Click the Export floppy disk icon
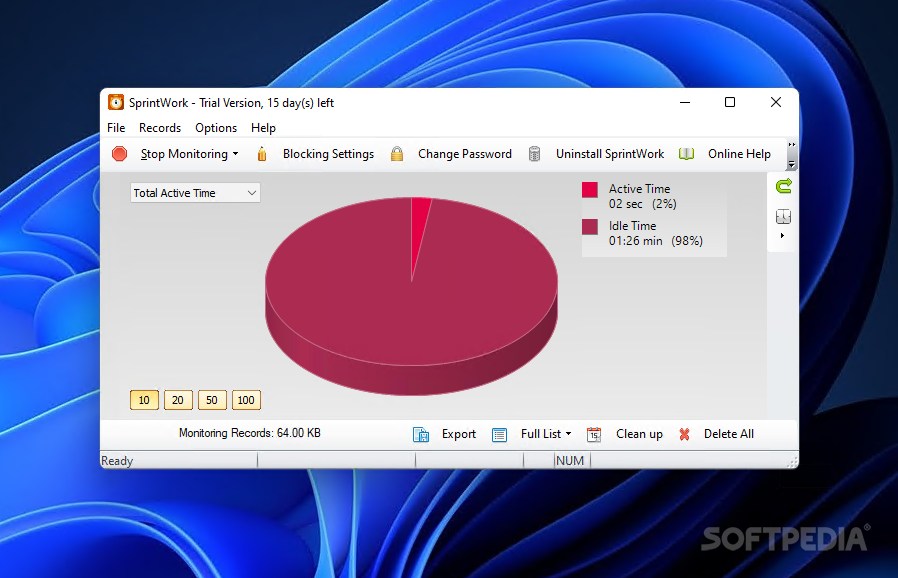898x578 pixels. [x=421, y=435]
